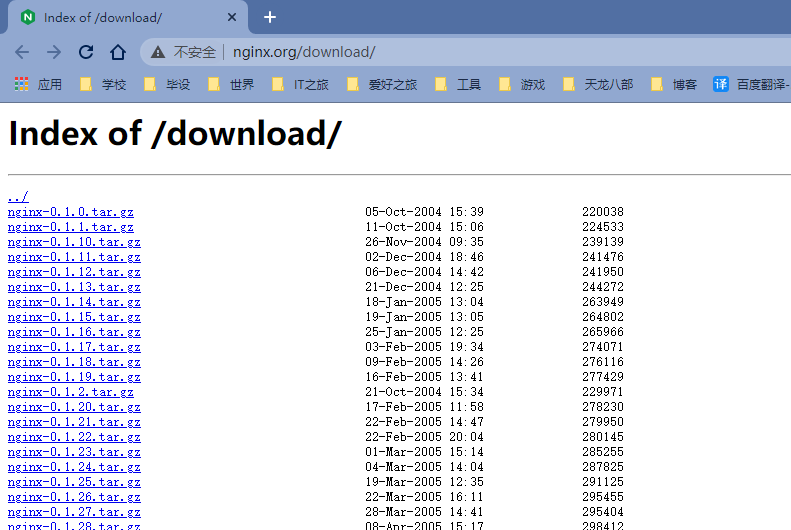Go forward with the forward arrow

pos(54,52)
